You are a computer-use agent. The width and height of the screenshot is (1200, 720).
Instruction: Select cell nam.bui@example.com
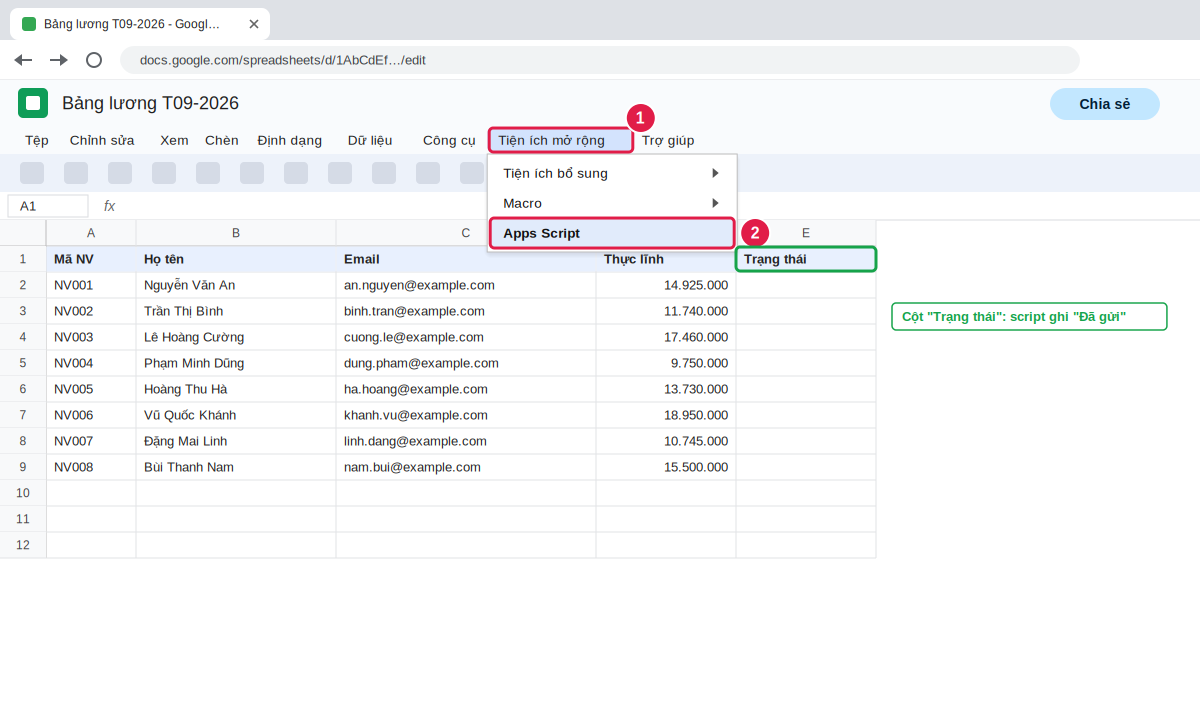pyautogui.click(x=466, y=467)
